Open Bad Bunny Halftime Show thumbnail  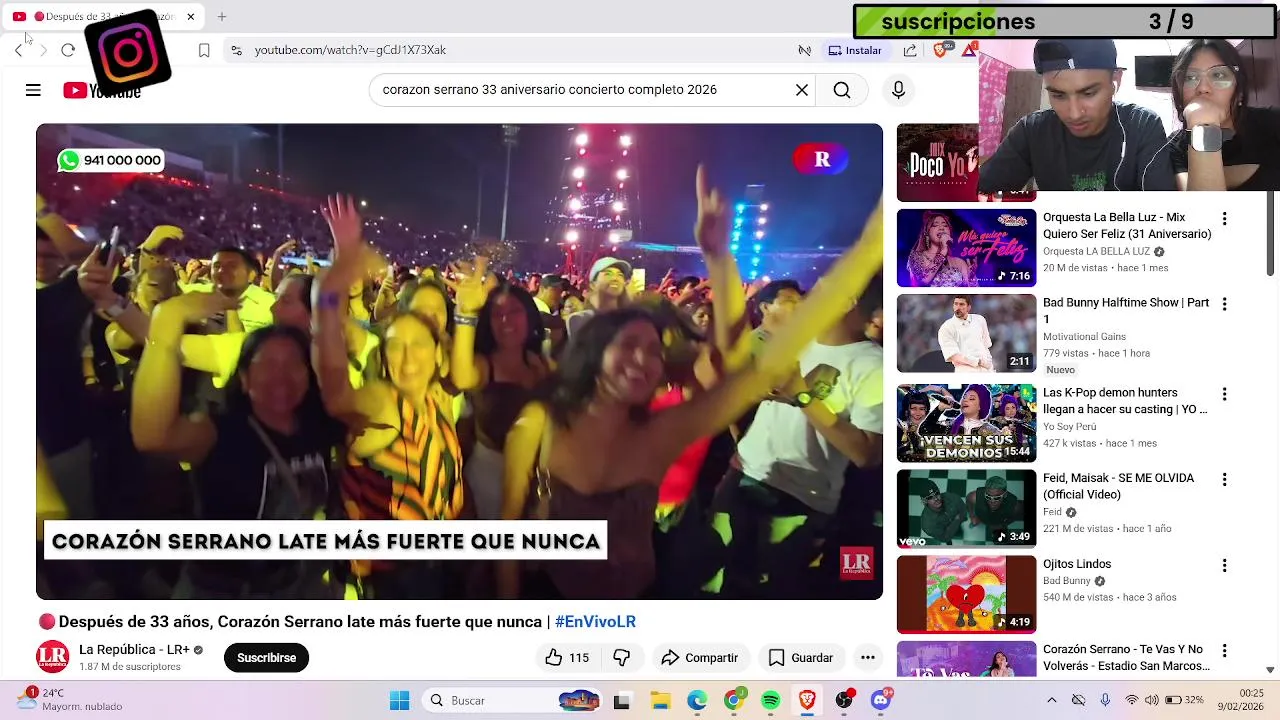[966, 333]
